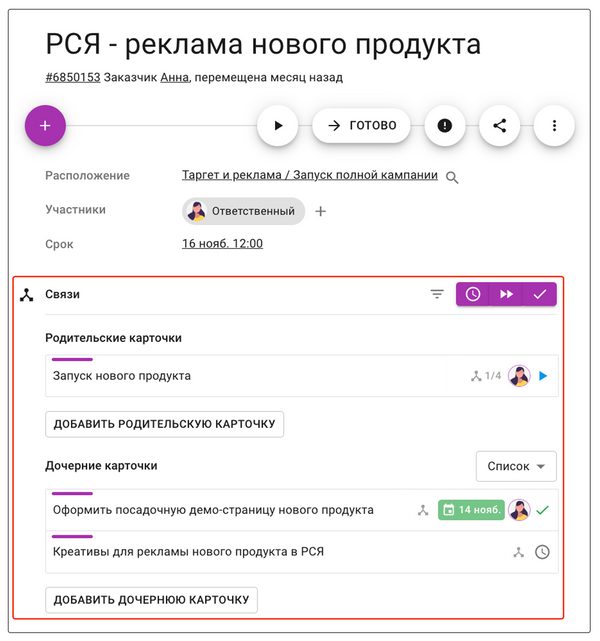
Task: Click avatar on Запуск нового продукта row
Action: (519, 376)
